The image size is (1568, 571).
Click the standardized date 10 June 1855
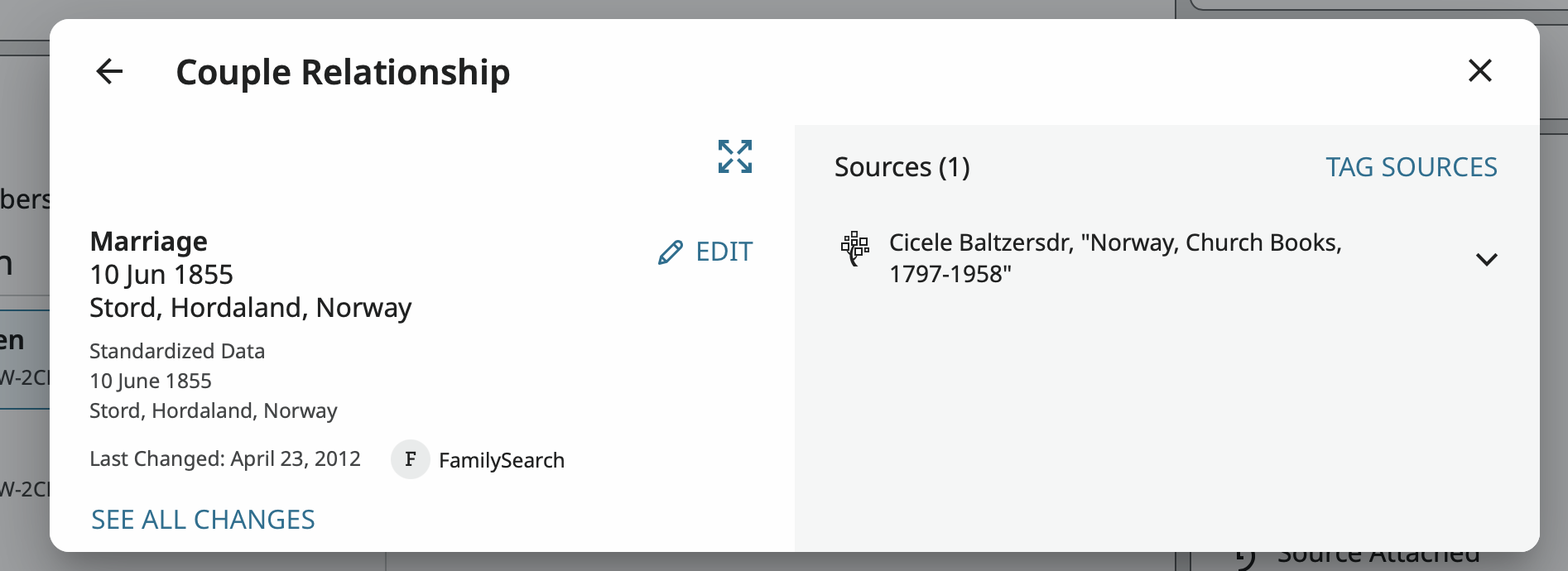pos(151,381)
